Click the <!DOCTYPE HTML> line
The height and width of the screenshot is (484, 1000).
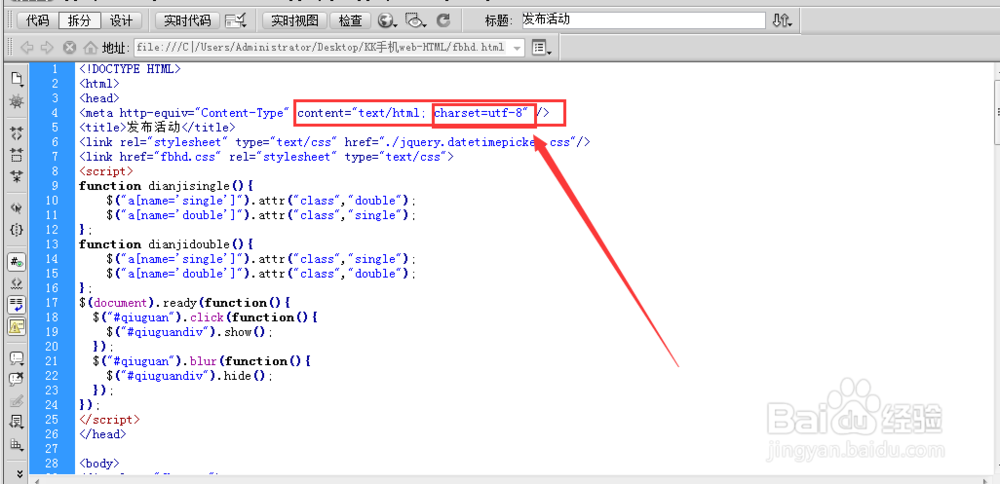130,69
